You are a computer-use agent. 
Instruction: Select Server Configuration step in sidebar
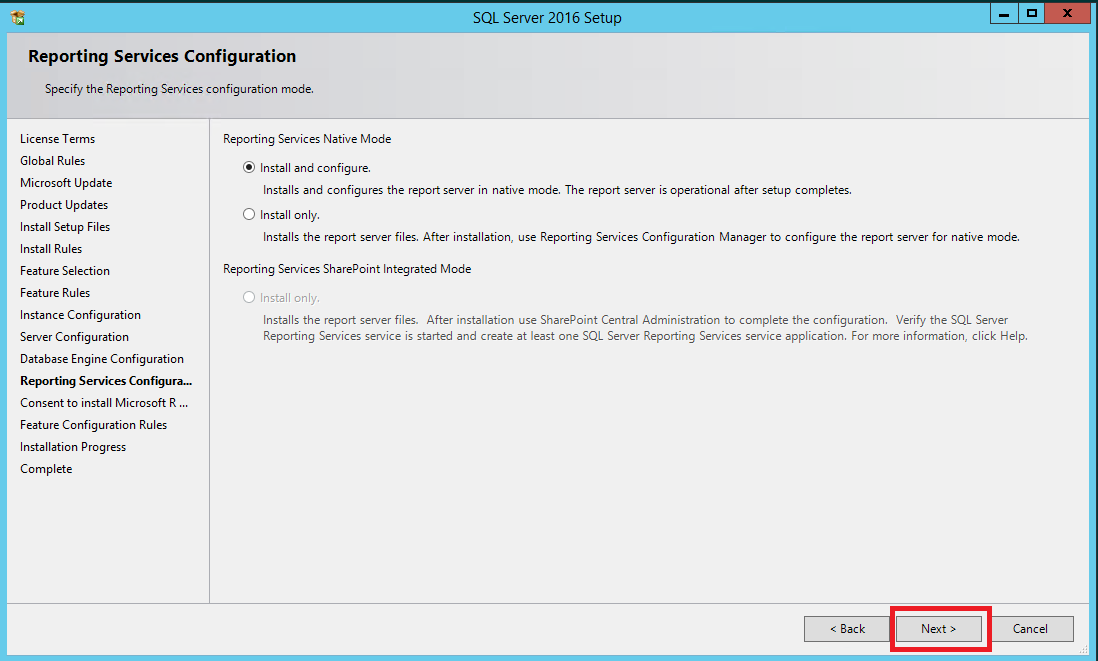74,337
